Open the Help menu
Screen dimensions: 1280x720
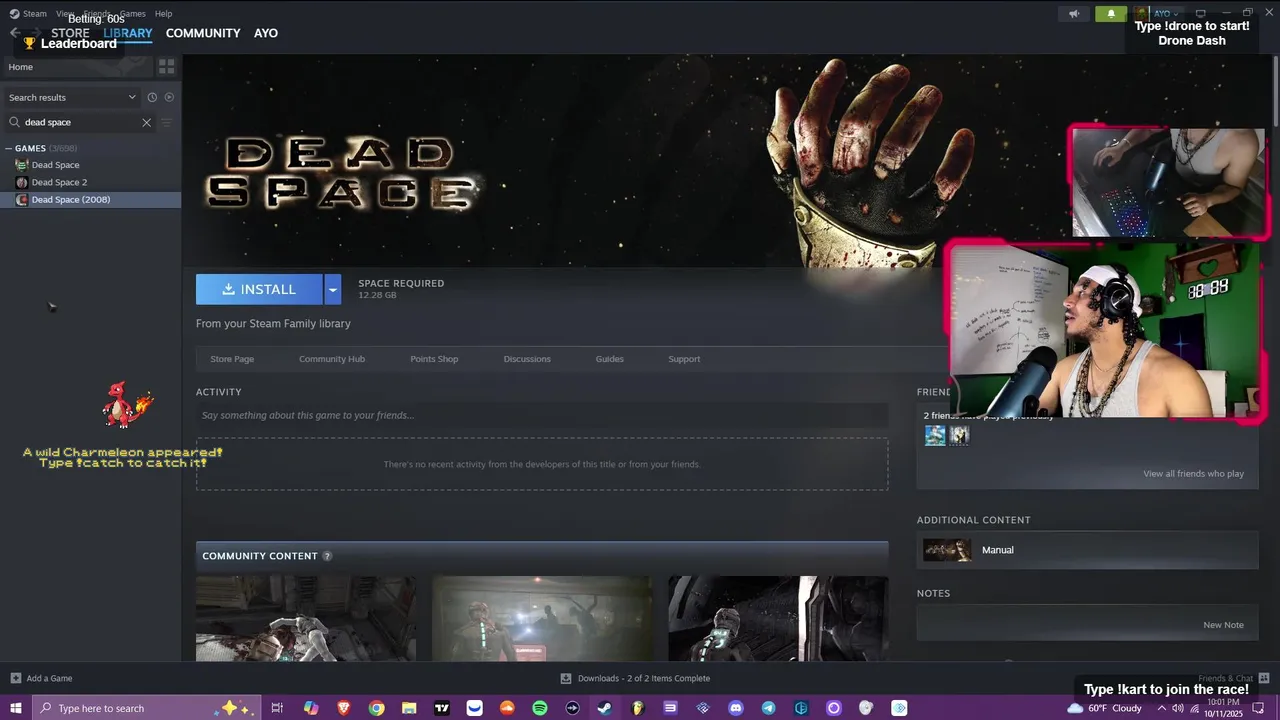coord(164,14)
